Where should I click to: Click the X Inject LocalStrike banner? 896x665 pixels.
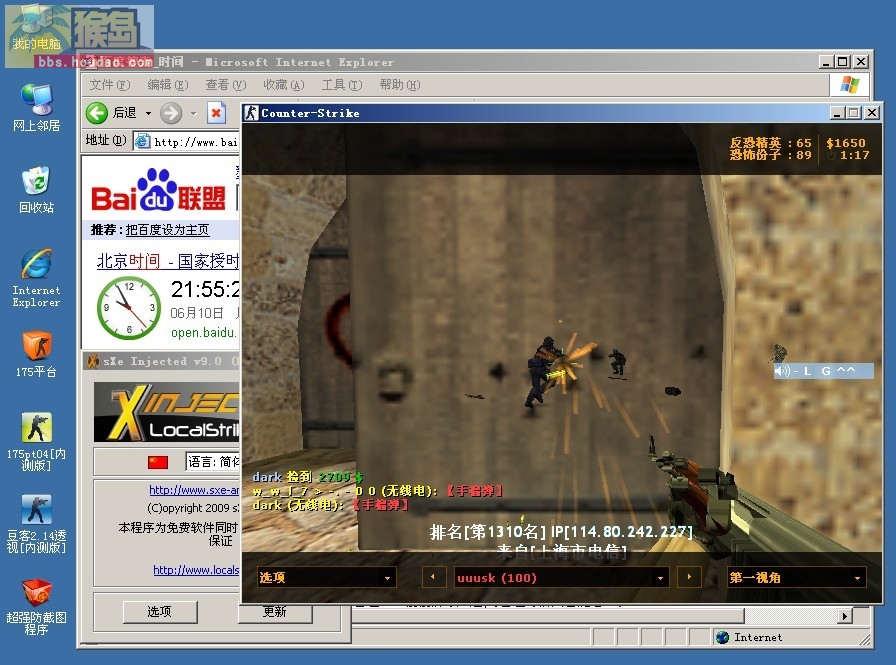pyautogui.click(x=167, y=411)
